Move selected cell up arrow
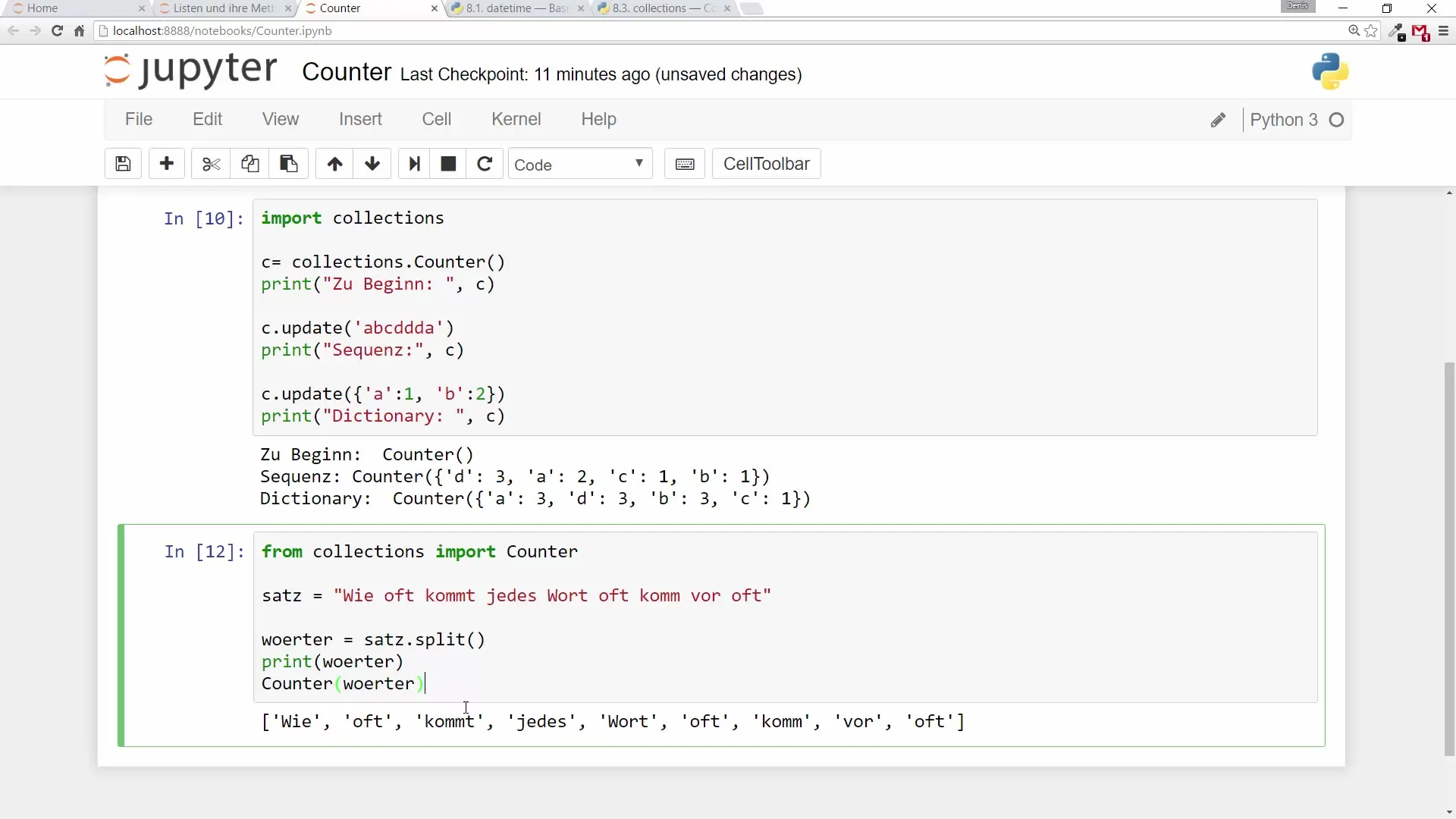The image size is (1456, 819). [x=334, y=164]
